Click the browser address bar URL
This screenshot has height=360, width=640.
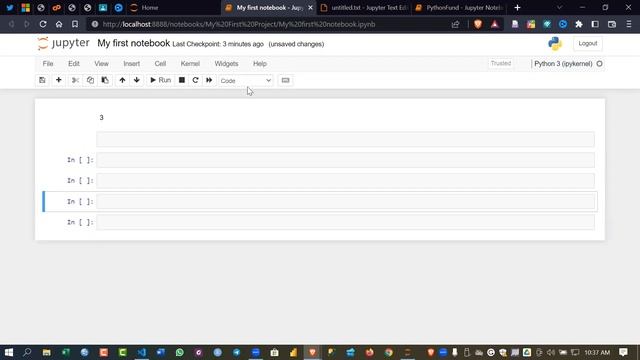[x=239, y=24]
